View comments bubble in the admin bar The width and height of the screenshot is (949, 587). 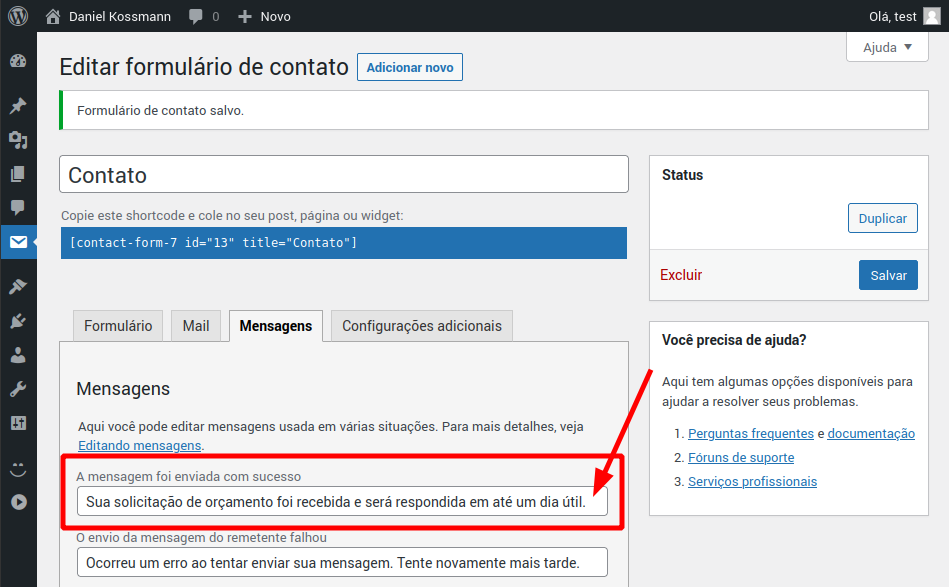(x=204, y=16)
